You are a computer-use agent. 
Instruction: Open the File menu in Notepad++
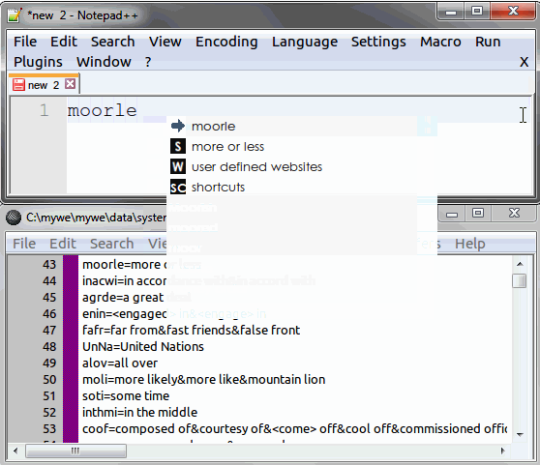click(x=25, y=42)
